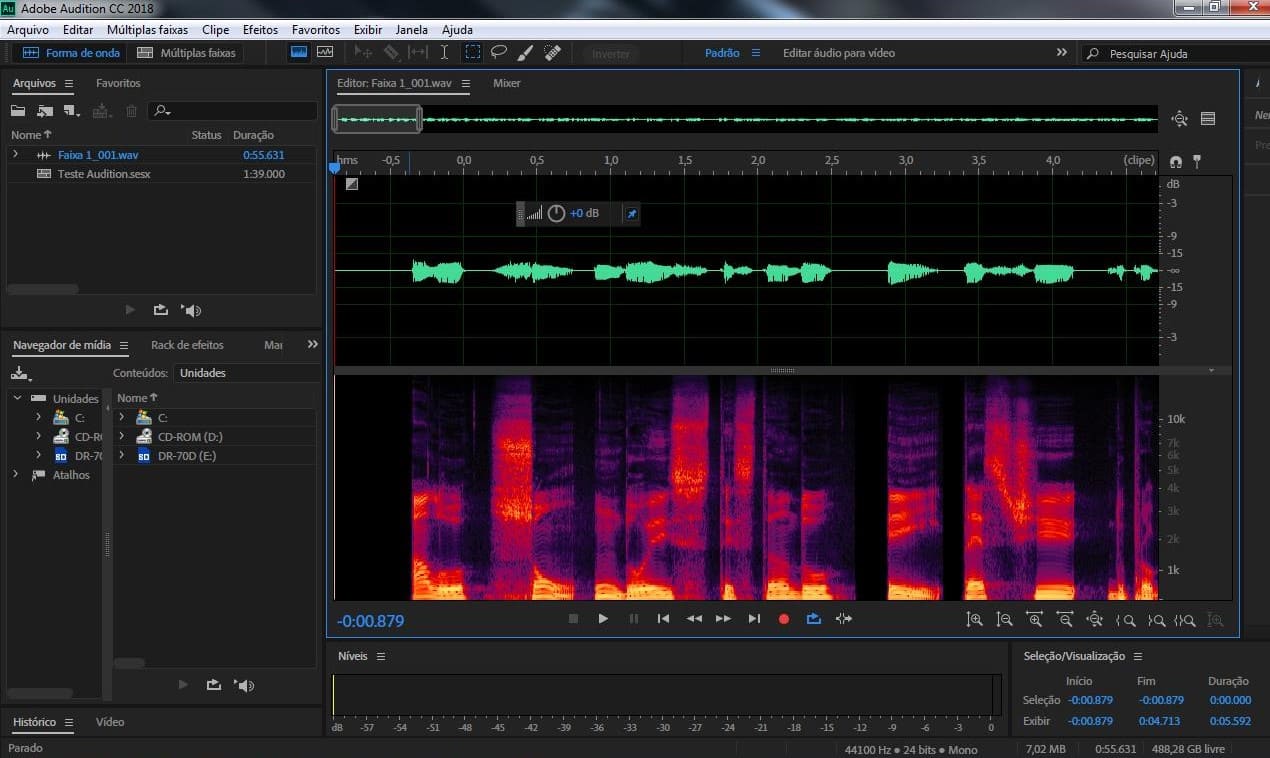Zoom in time icon
Image resolution: width=1270 pixels, height=758 pixels.
(1035, 620)
